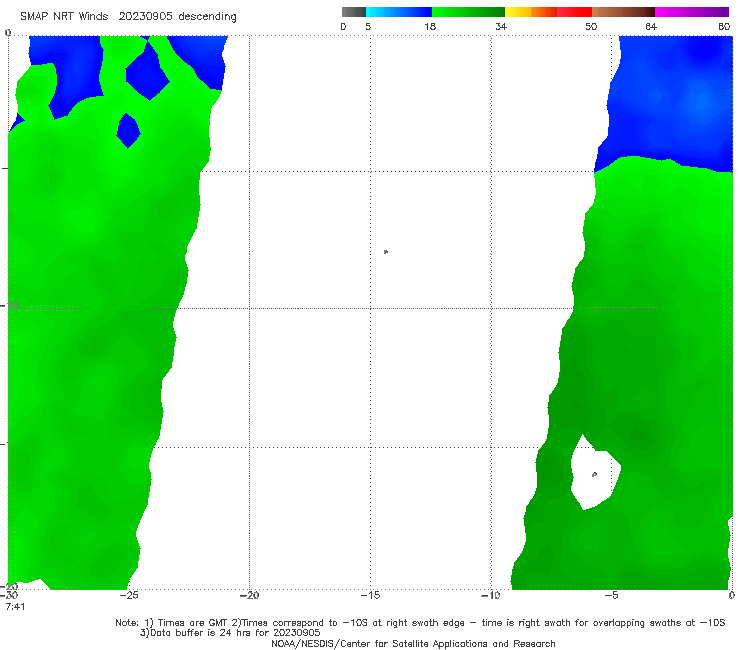Click the word "descending" in the title
The image size is (740, 650).
[208, 17]
